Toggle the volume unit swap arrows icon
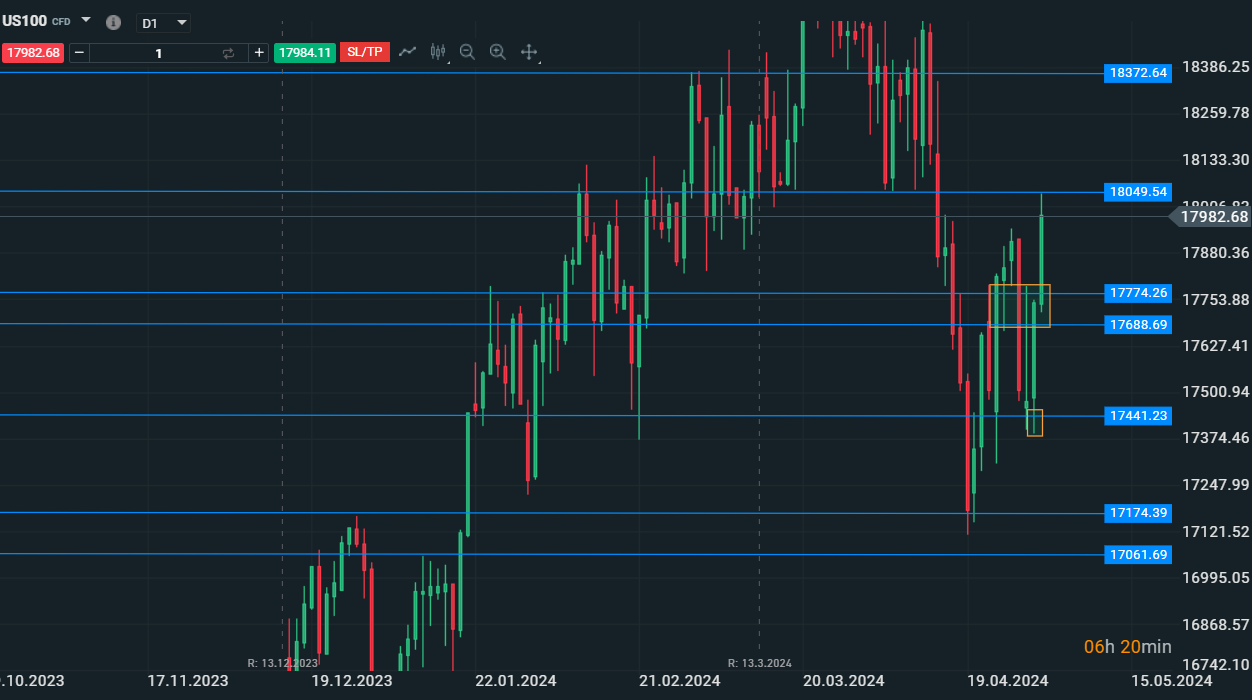 [x=229, y=52]
